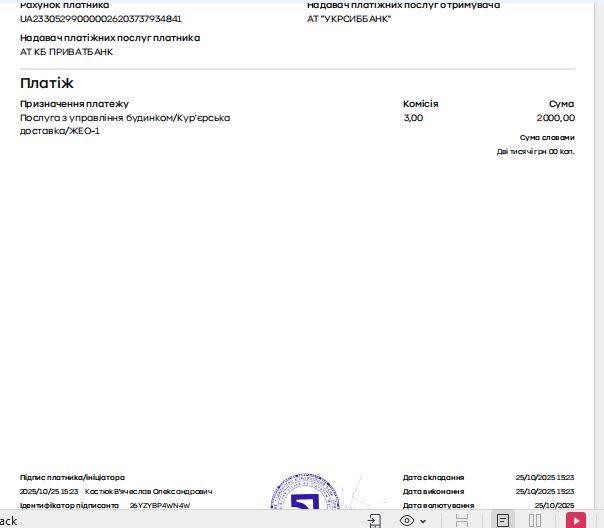Click the Дата складання date value
Screen dimensions: 604x528
click(x=544, y=478)
